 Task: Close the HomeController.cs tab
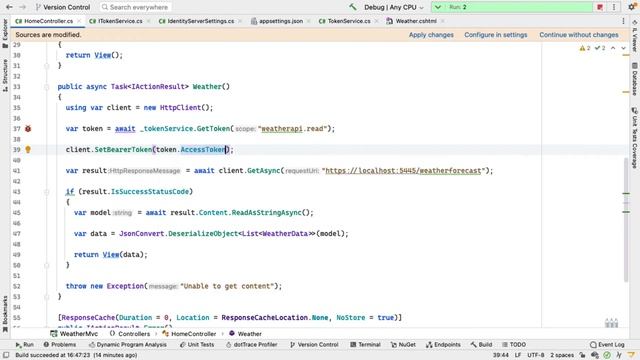coord(79,21)
